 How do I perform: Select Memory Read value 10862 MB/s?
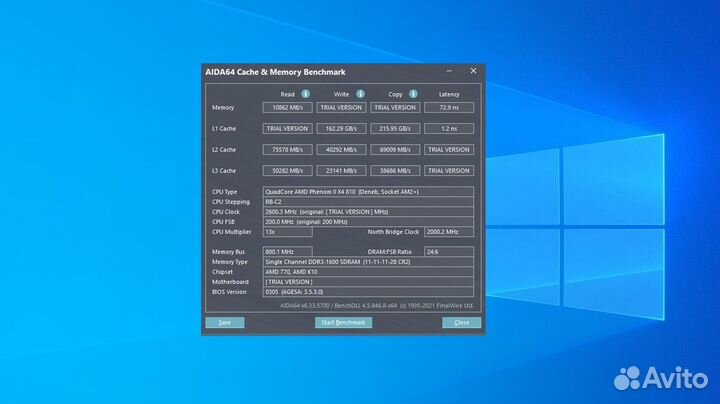[287, 107]
